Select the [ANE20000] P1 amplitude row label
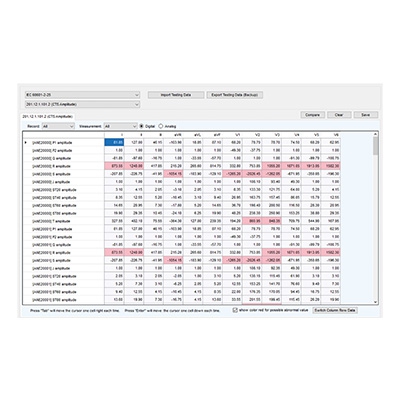This screenshot has height=400, width=400. [x=52, y=143]
